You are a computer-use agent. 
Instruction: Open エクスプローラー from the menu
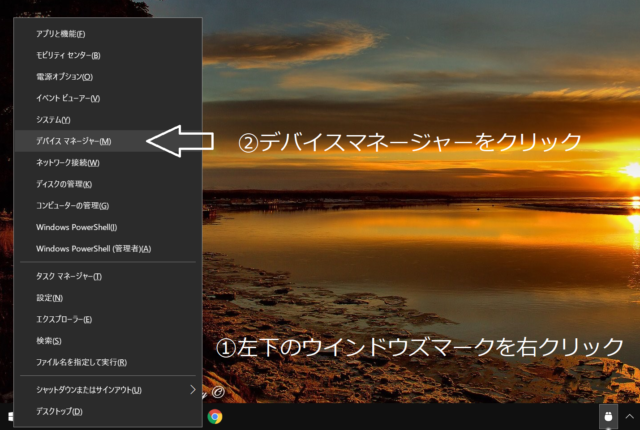point(108,319)
